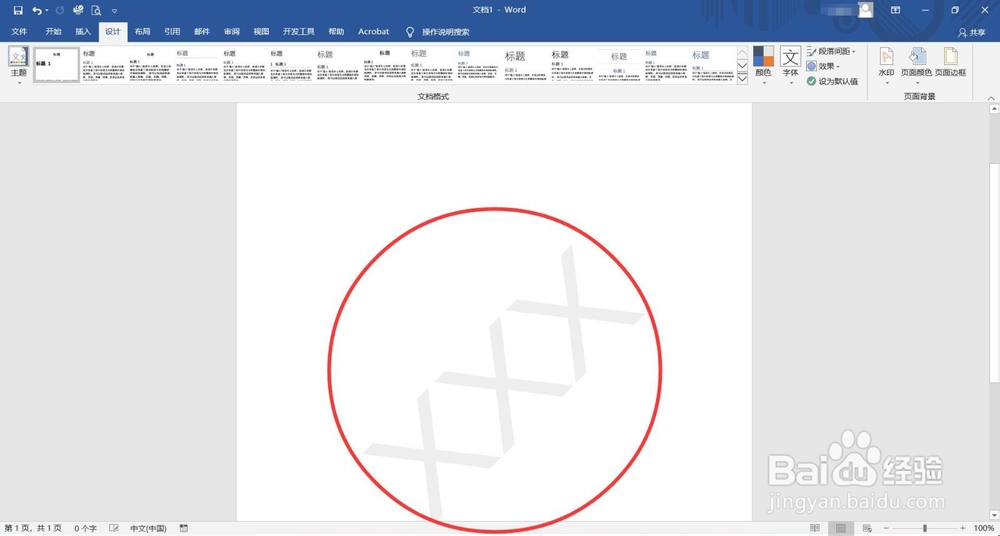Click the 中文(中国) language indicator
This screenshot has height=536, width=1000.
pyautogui.click(x=148, y=528)
